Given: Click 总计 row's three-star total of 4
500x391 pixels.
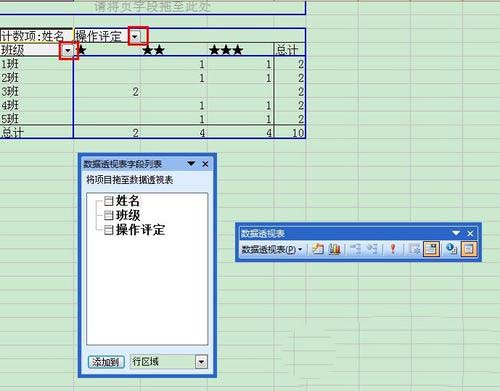Looking at the screenshot, I should pos(269,133).
